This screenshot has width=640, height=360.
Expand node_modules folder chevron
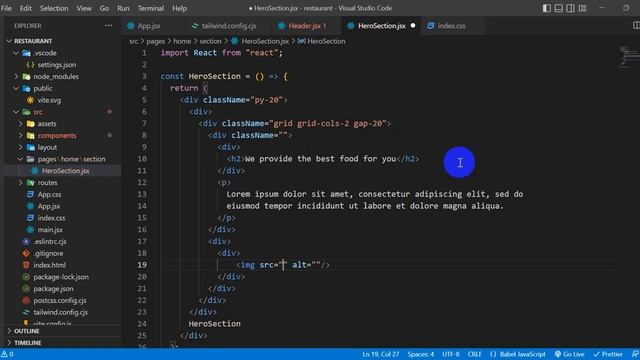(16, 77)
